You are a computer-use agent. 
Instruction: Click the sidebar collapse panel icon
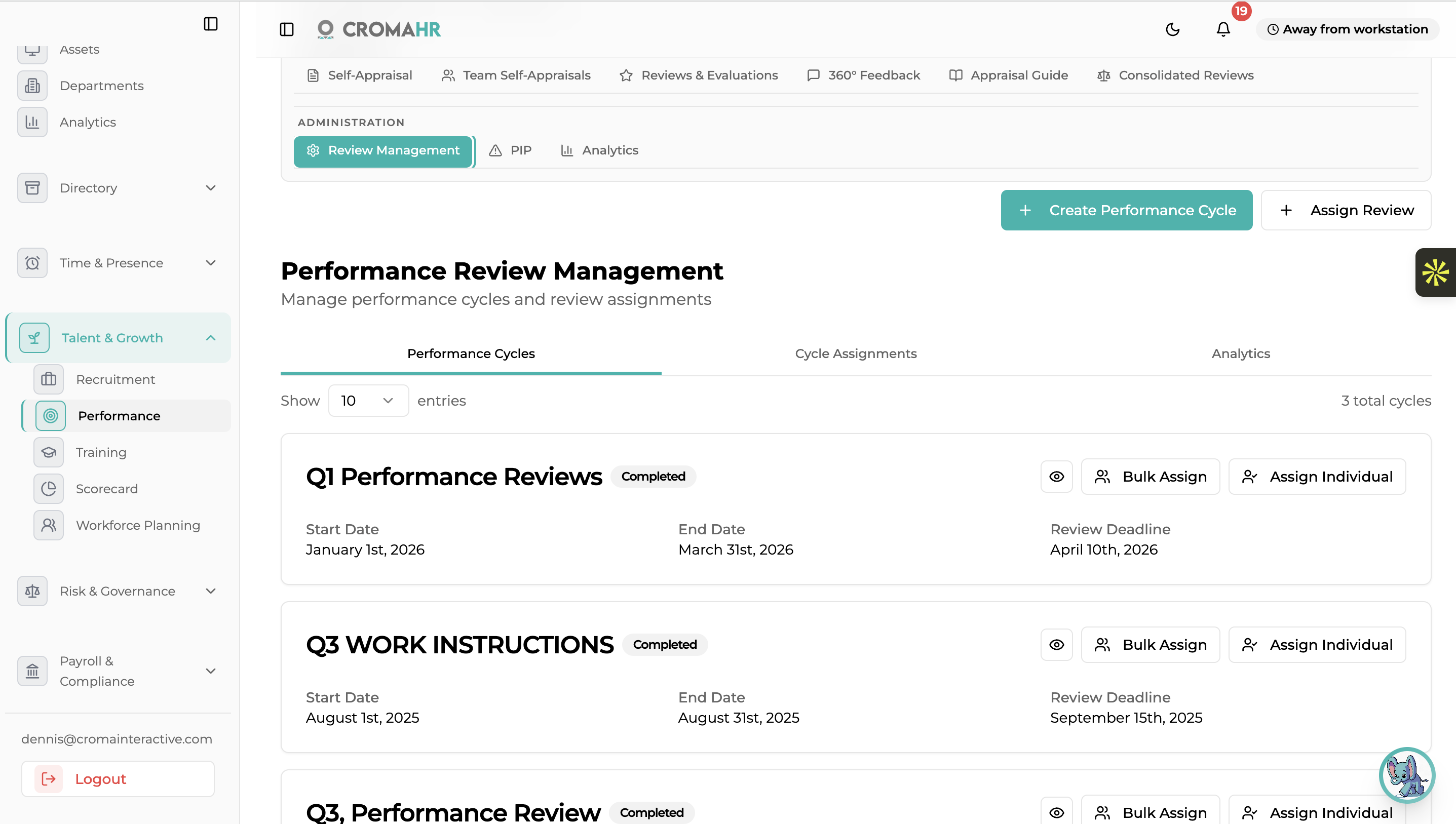click(211, 24)
